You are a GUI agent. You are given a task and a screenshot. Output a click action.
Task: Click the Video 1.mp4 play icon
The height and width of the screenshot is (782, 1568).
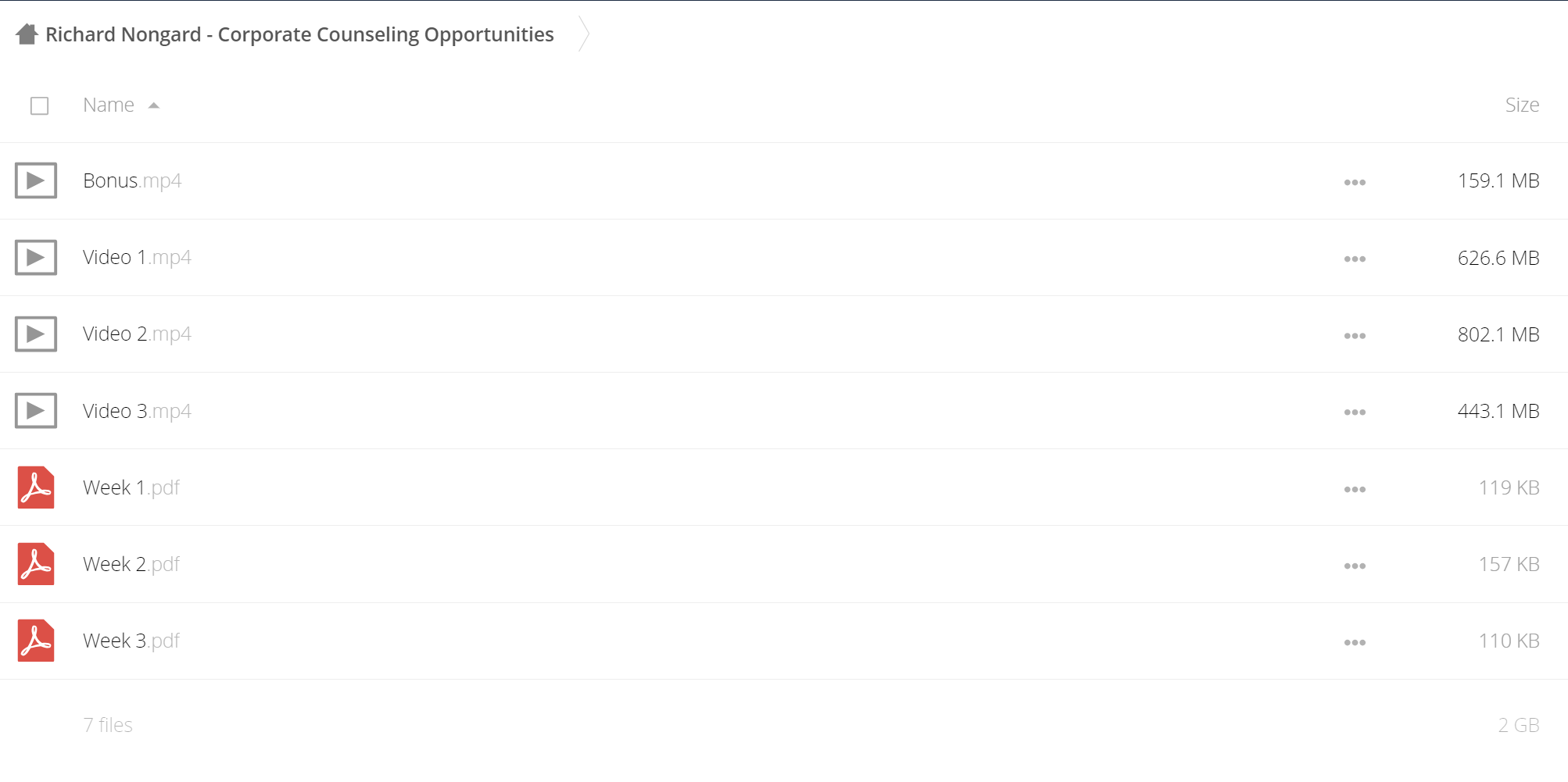click(x=36, y=257)
